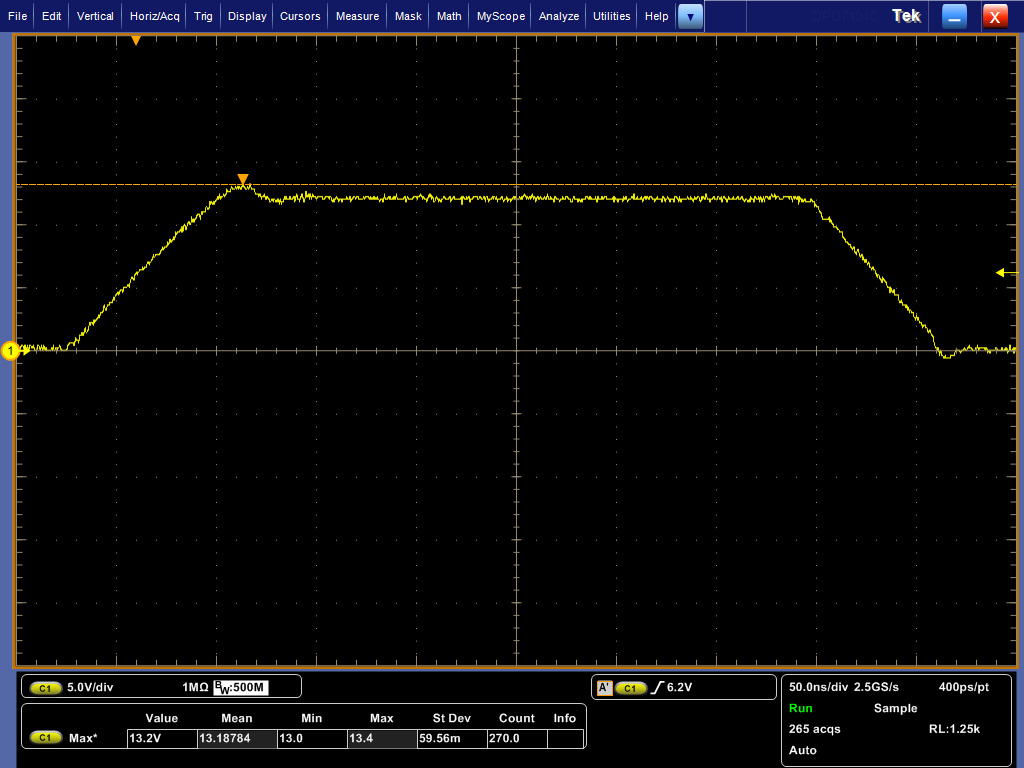Open the Vertical menu

(x=95, y=16)
